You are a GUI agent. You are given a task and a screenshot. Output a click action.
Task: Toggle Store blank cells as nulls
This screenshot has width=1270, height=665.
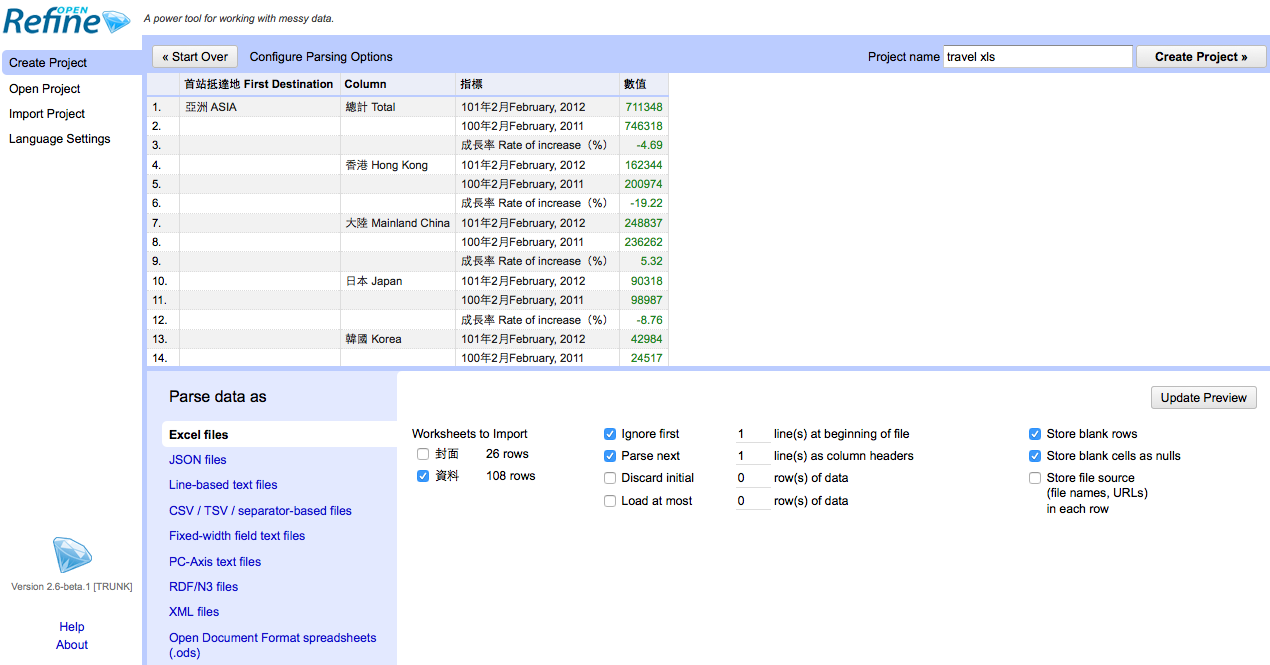click(1035, 456)
